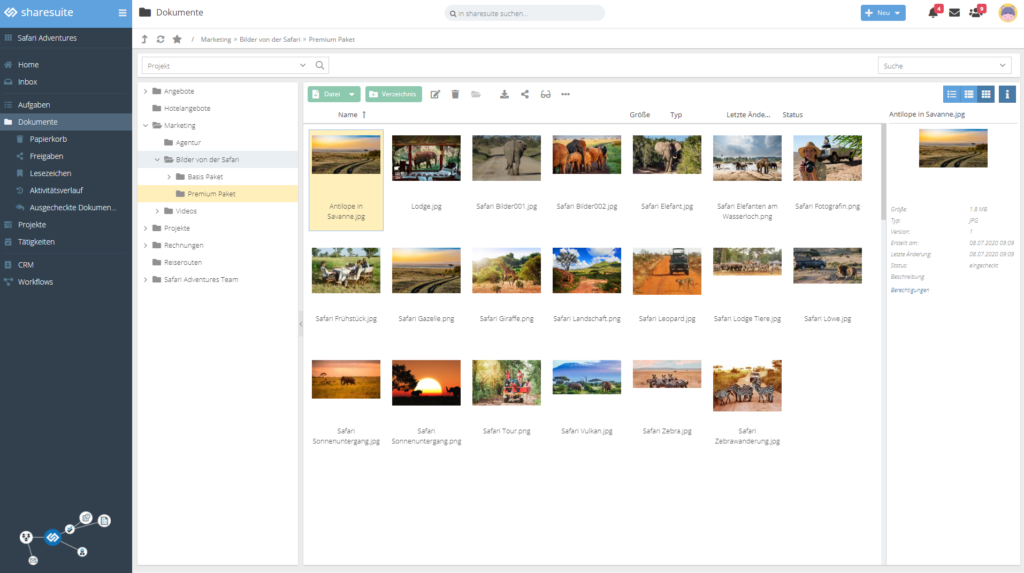Click the glasses preview icon

click(x=545, y=94)
